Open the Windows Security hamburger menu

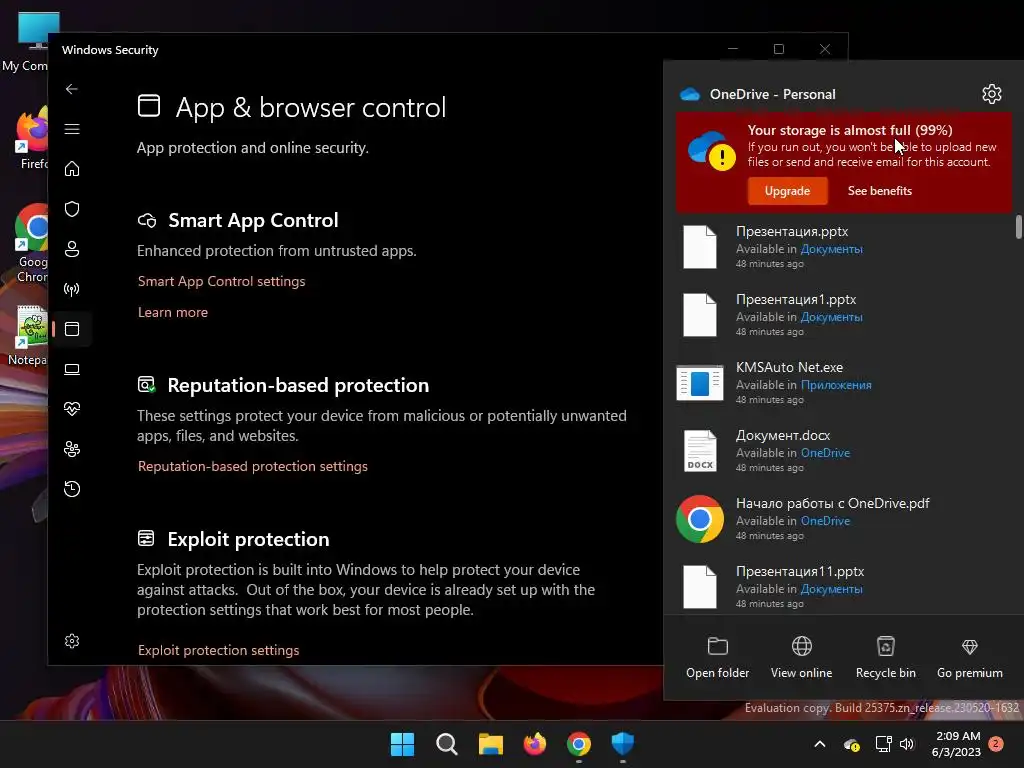point(72,129)
